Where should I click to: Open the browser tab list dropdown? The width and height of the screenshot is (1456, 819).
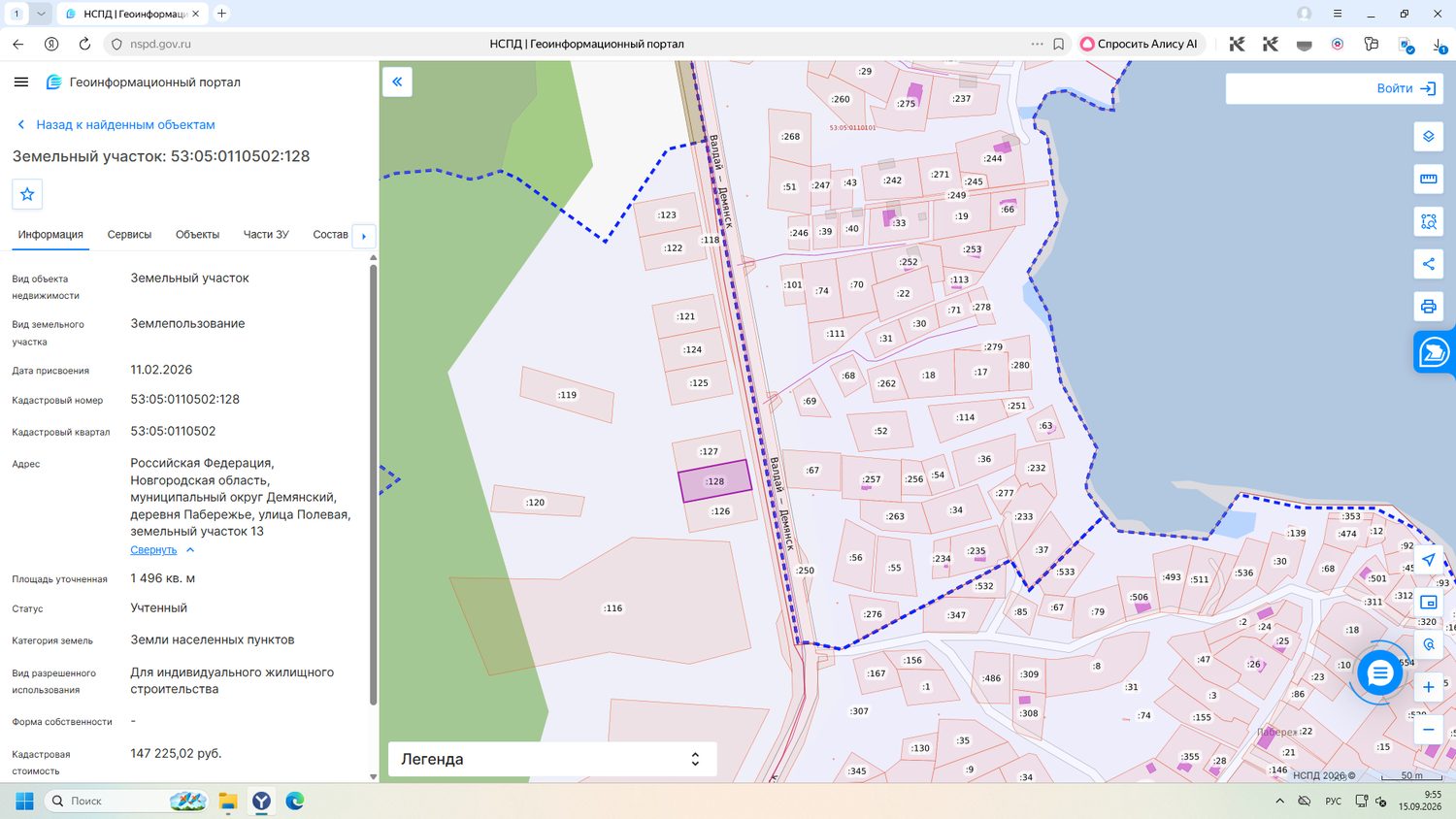click(41, 14)
